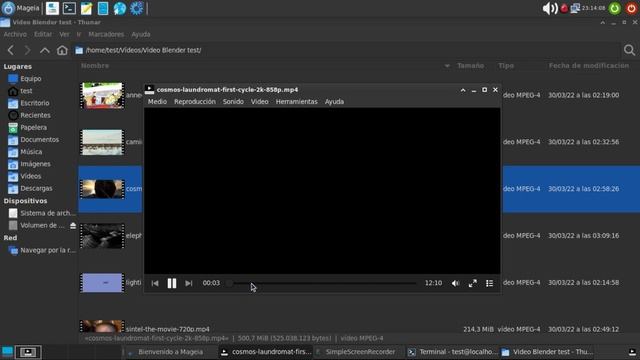
Task: Open the Mageia application menu
Action: click(20, 8)
